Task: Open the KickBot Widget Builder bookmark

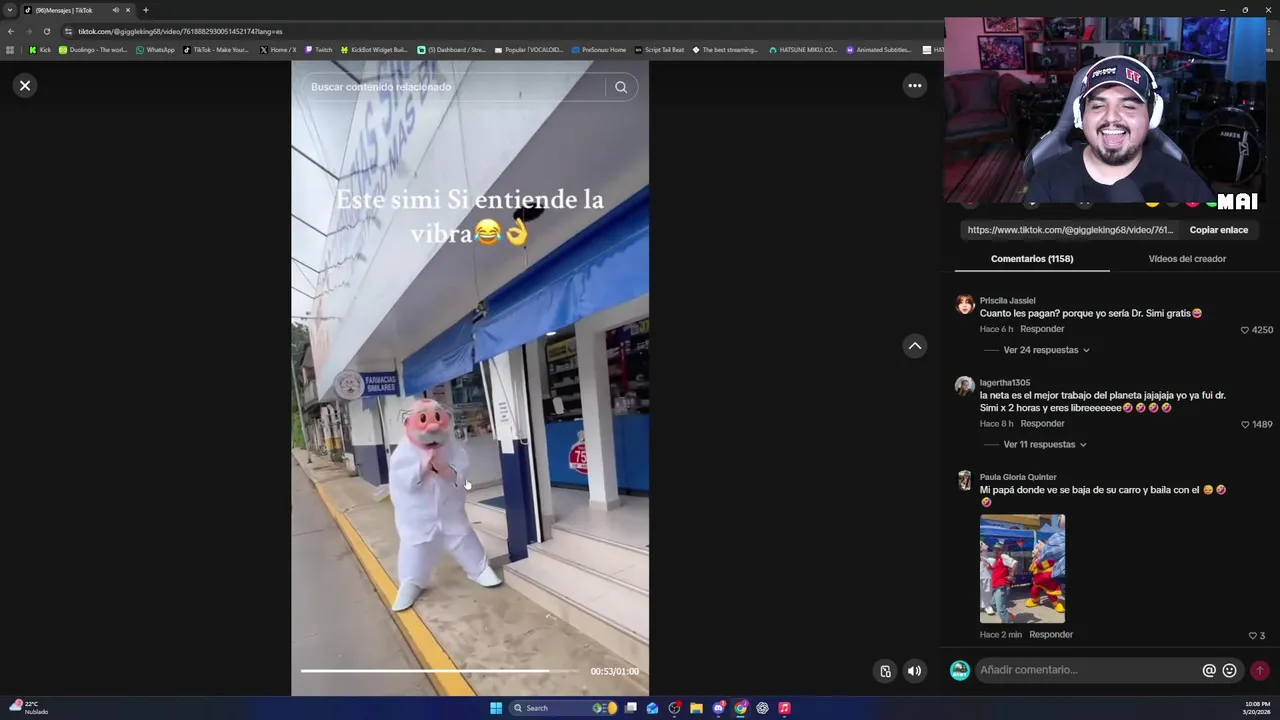Action: tap(374, 50)
